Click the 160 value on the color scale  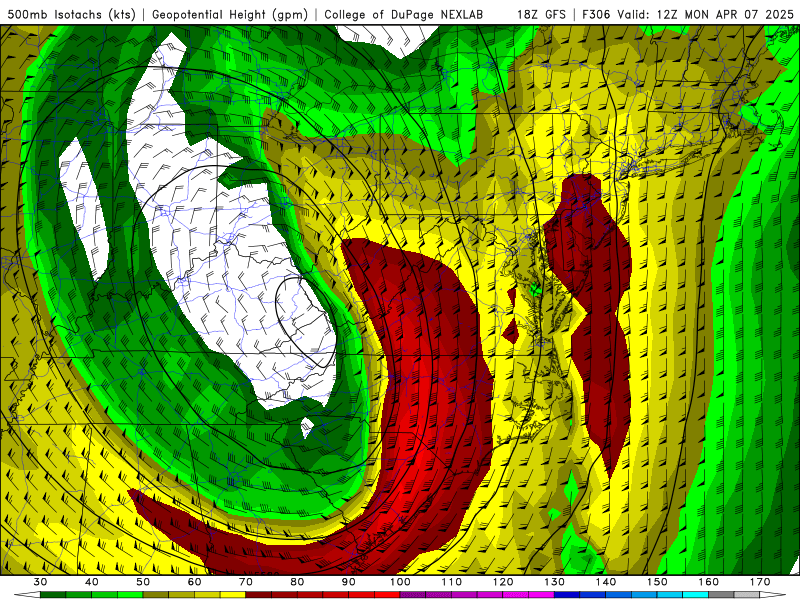coord(709,582)
